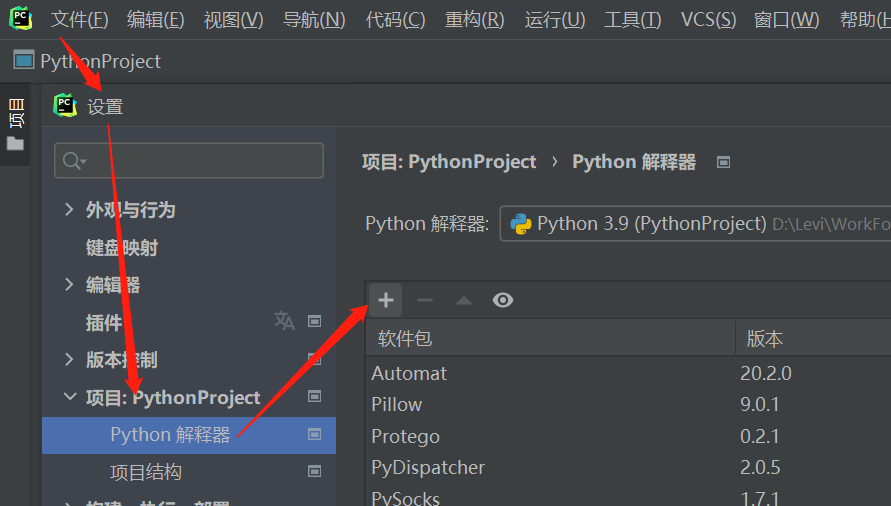This screenshot has width=891, height=506.
Task: Select Python 解释器 in settings tree
Action: (189, 435)
